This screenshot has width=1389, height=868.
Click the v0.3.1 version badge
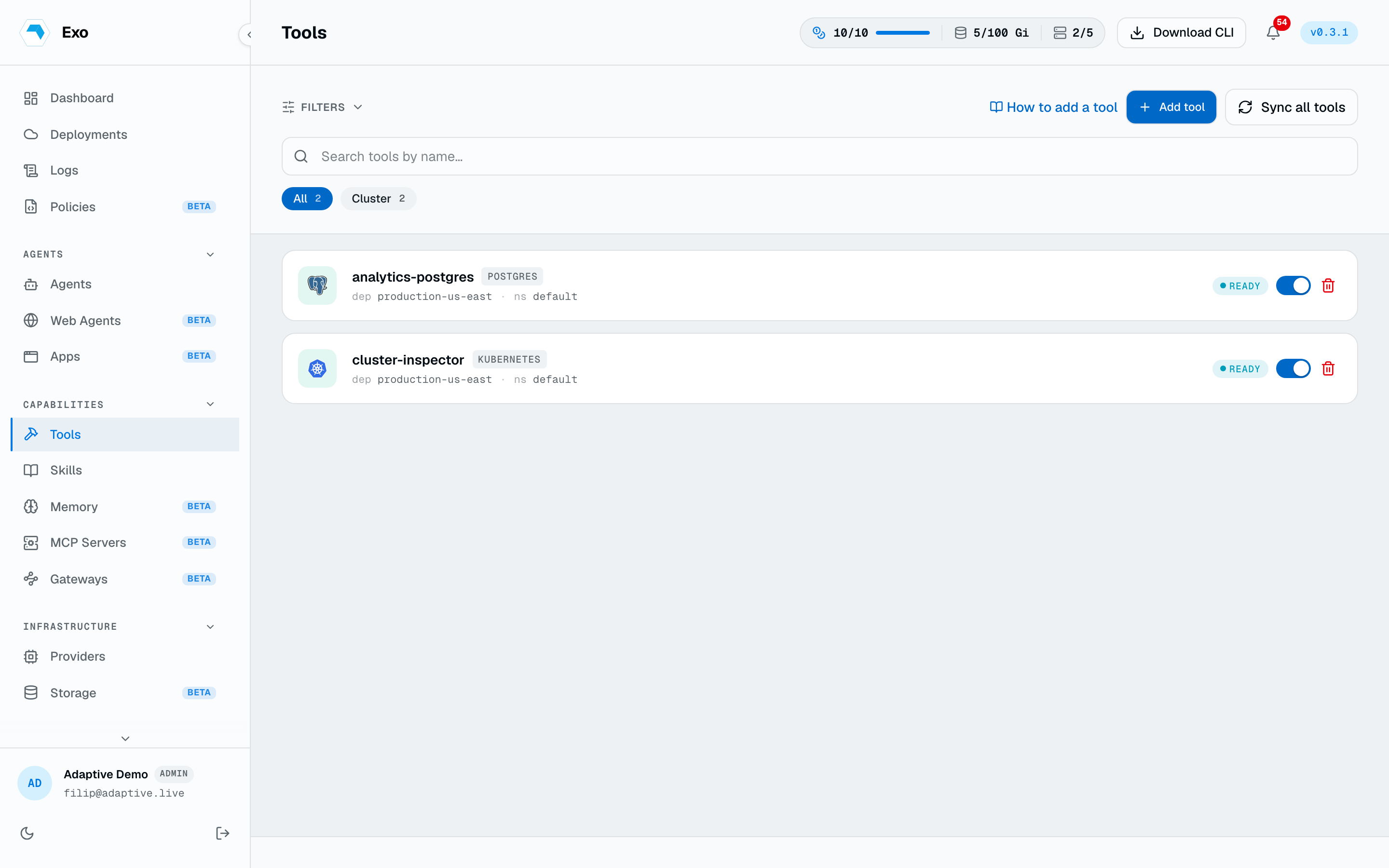1329,33
